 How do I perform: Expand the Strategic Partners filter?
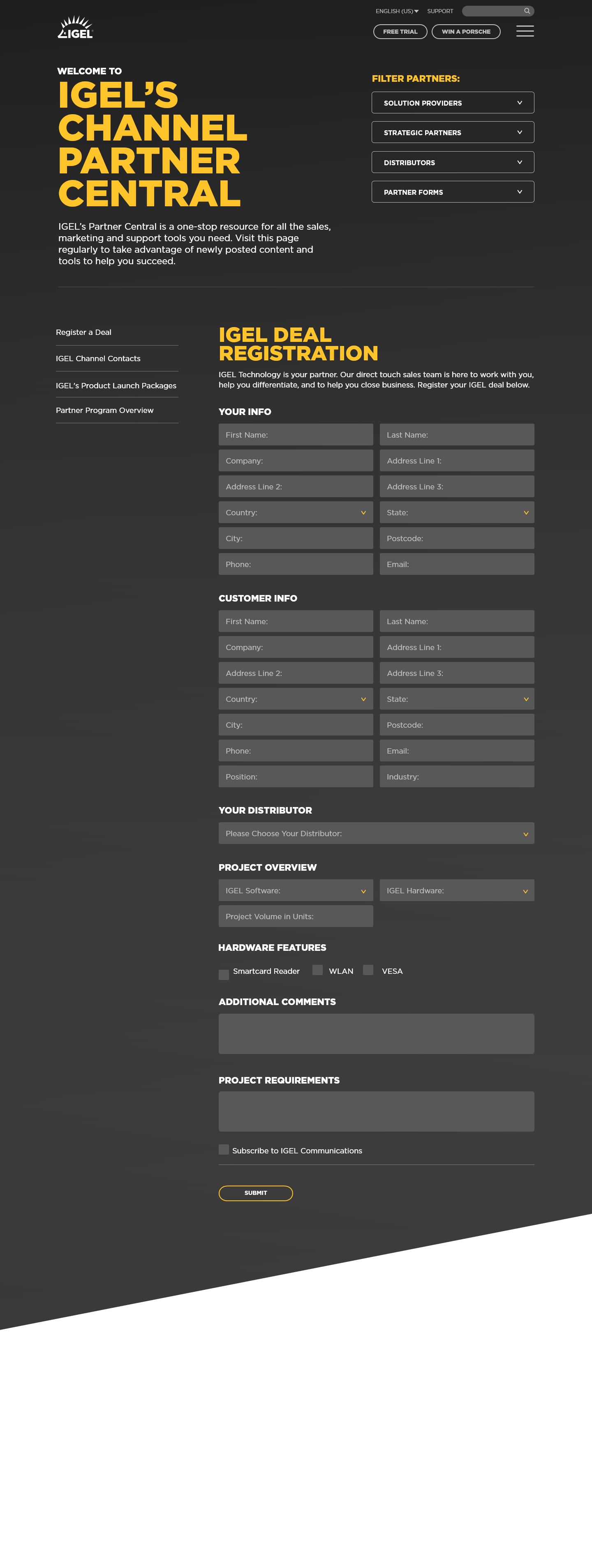(453, 132)
